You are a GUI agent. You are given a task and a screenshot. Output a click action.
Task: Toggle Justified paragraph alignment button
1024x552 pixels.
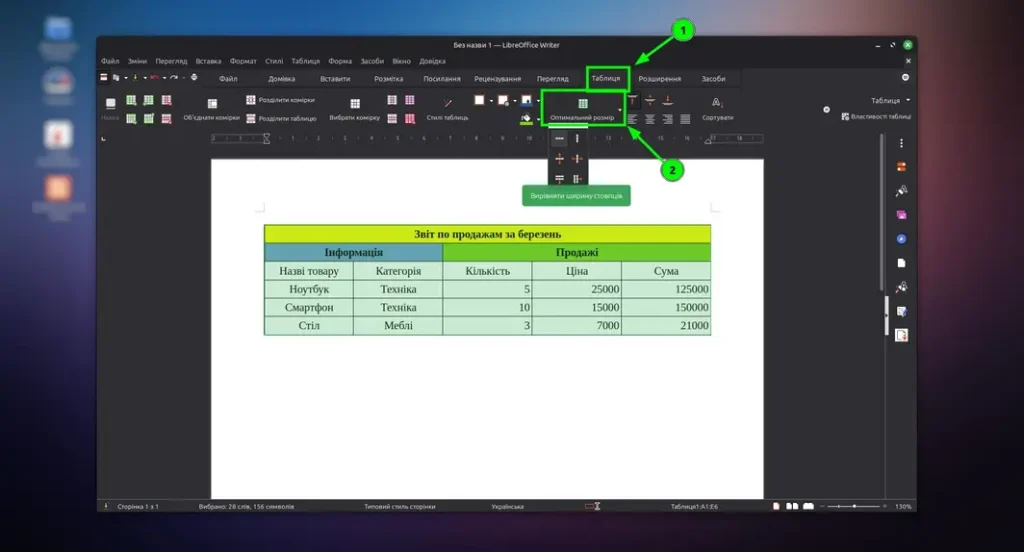[x=685, y=119]
